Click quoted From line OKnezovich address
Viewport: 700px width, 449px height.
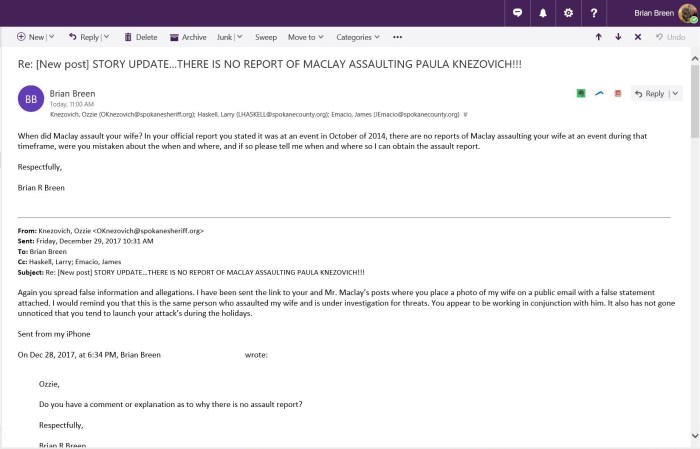coord(148,231)
